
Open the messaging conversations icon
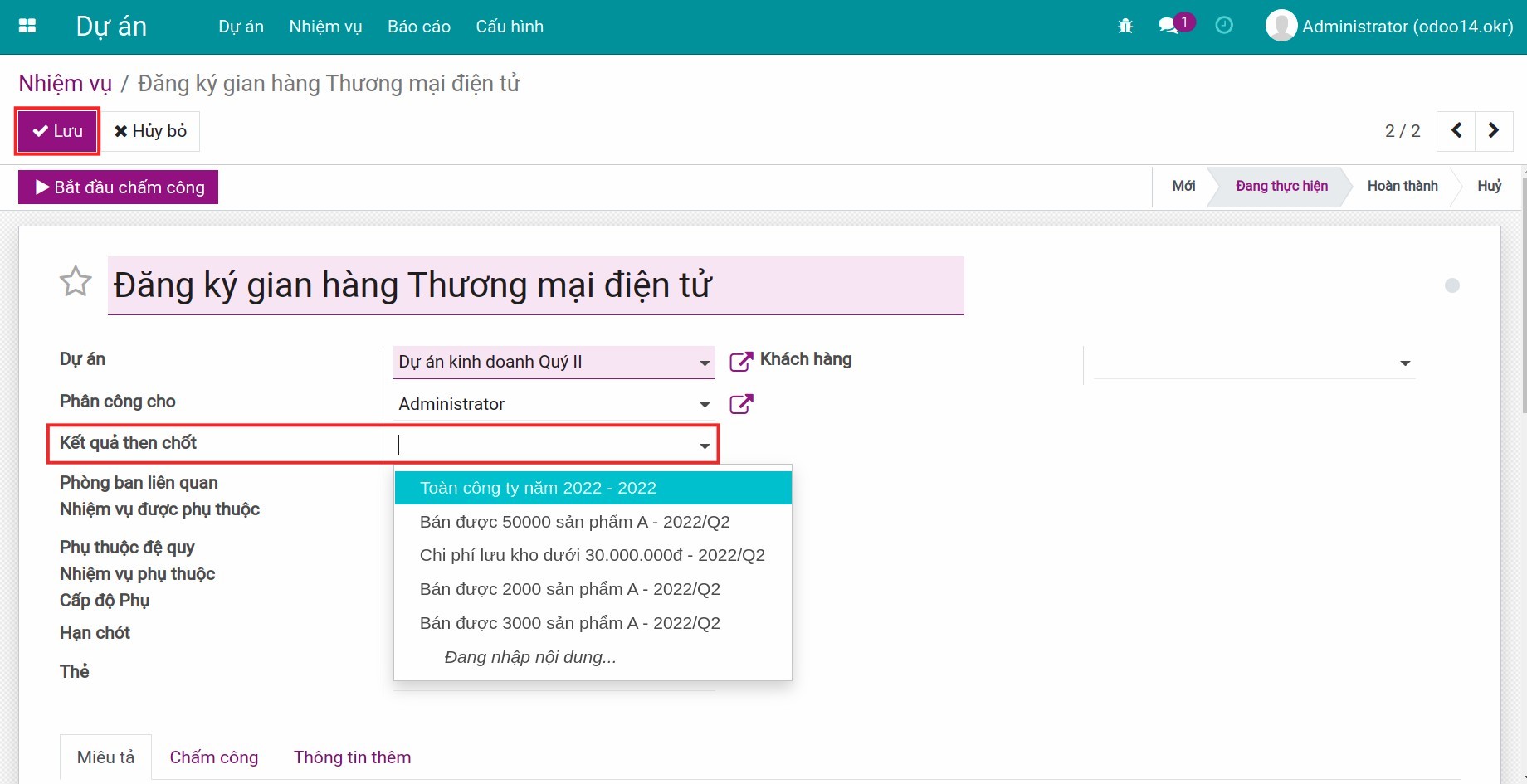tap(1170, 26)
